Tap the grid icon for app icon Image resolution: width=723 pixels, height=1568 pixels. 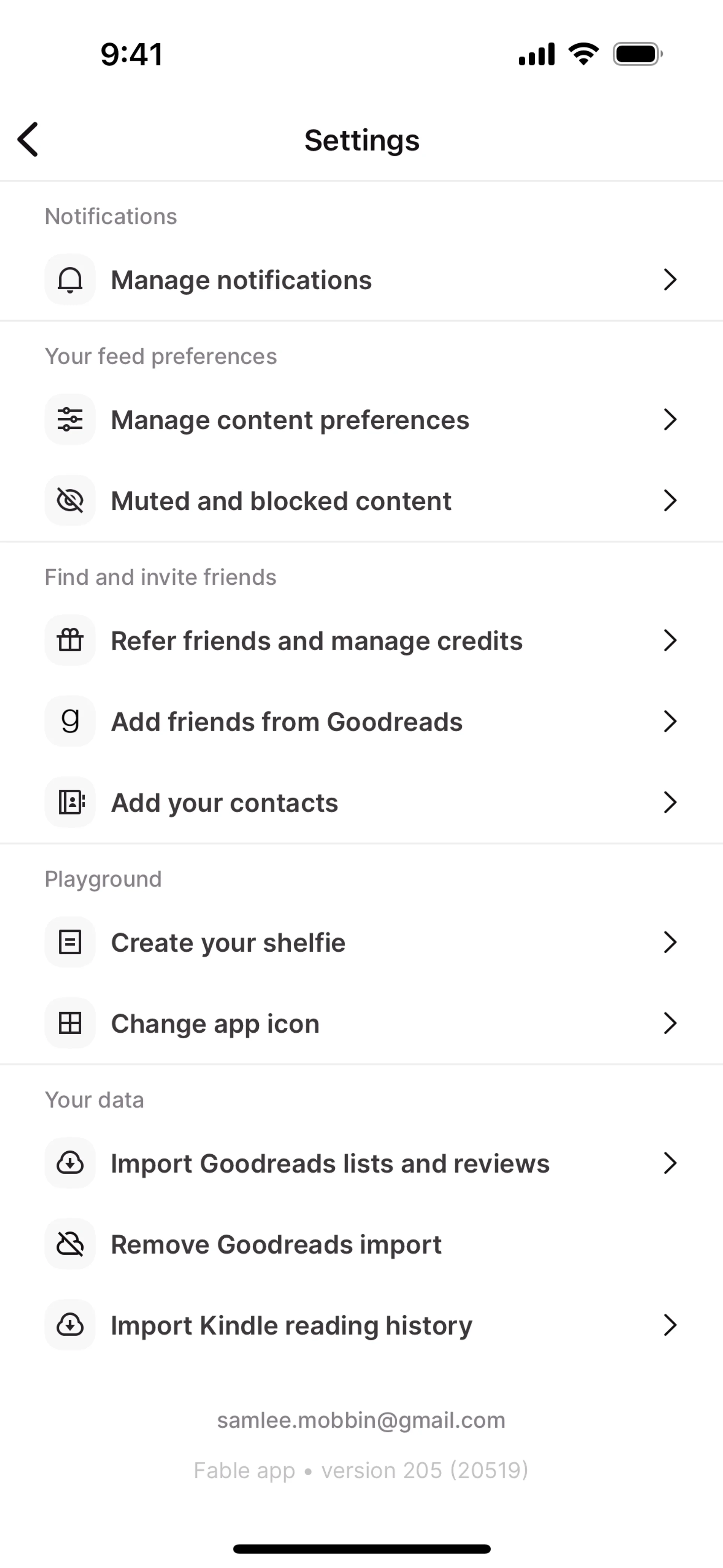tap(70, 1023)
